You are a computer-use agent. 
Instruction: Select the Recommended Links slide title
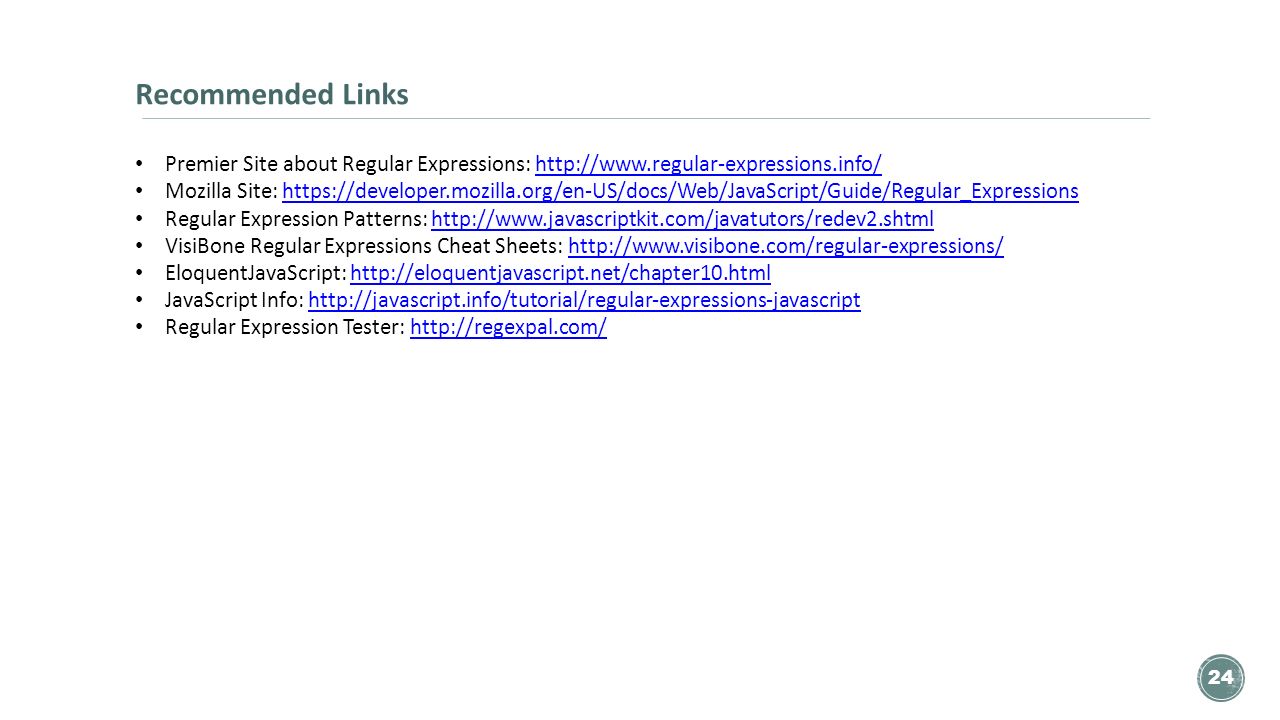point(272,95)
